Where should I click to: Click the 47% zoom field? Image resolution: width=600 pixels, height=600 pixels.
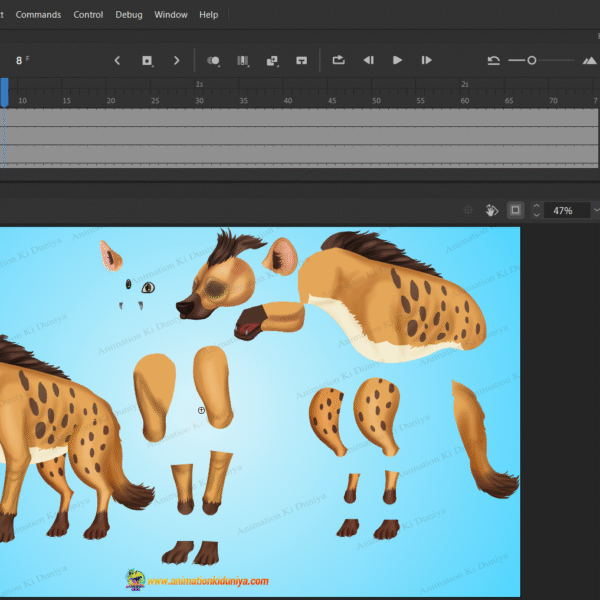click(566, 210)
